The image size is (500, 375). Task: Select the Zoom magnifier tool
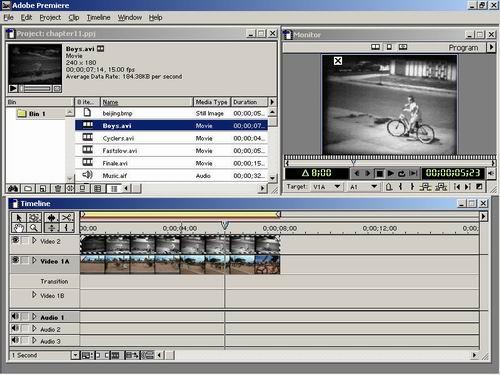(34, 228)
